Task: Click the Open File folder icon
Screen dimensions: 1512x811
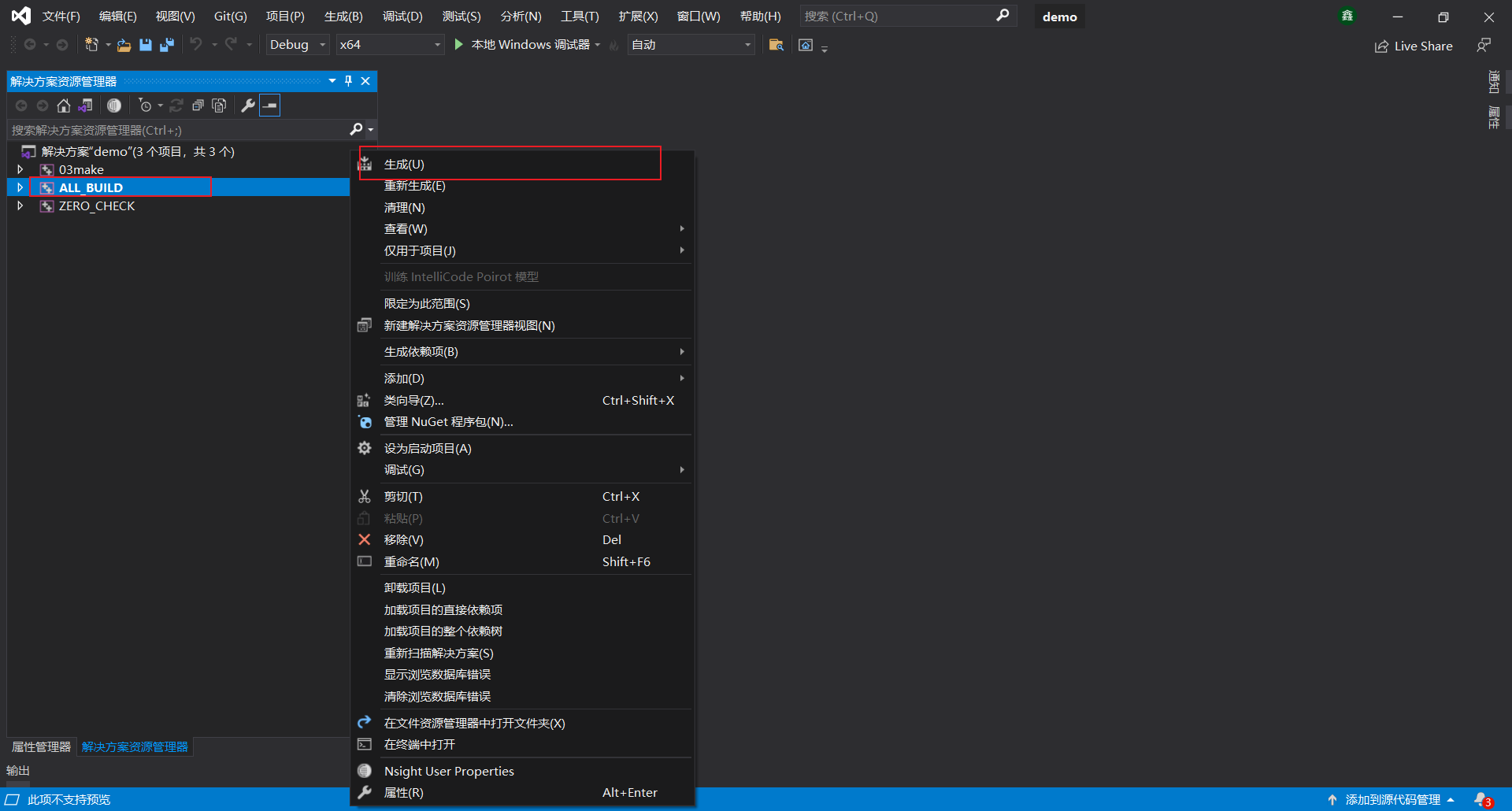Action: [x=124, y=45]
